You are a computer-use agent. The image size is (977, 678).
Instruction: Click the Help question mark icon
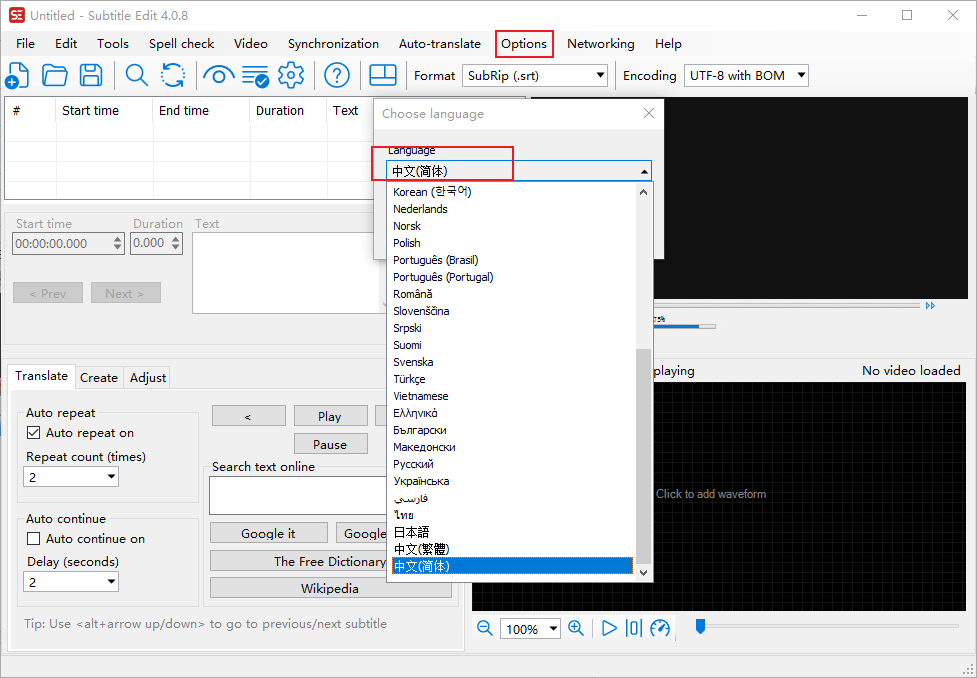point(338,75)
